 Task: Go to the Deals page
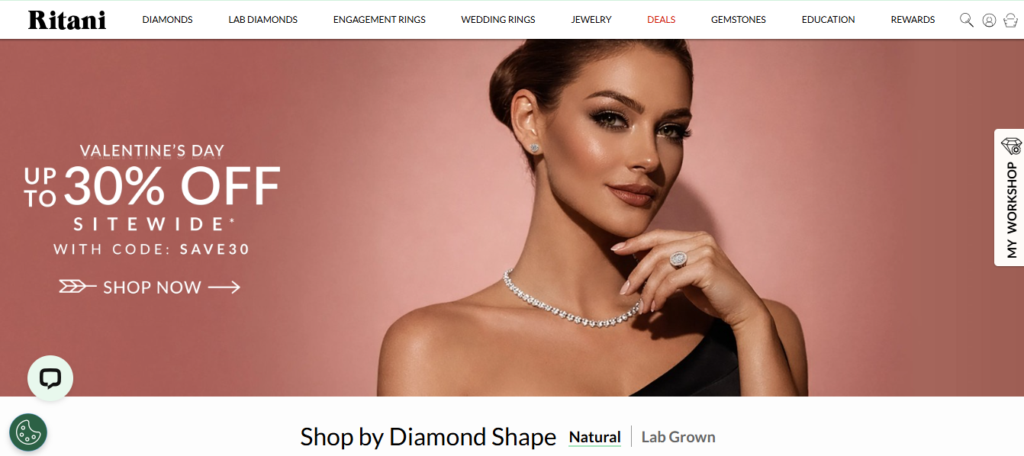661,20
